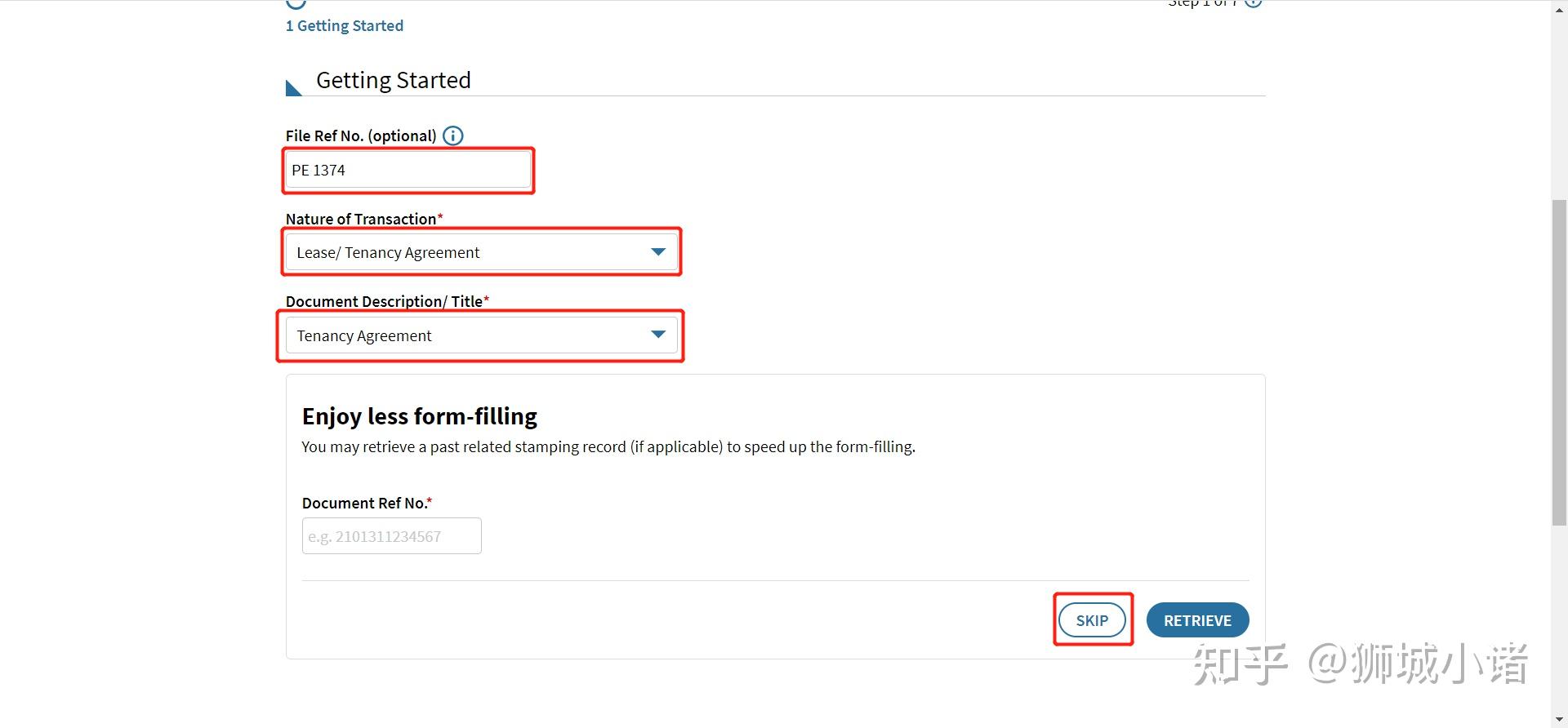Click the 'Lease/ Tenancy Agreement' selected value
Screen dimensions: 1568x728
pos(388,253)
